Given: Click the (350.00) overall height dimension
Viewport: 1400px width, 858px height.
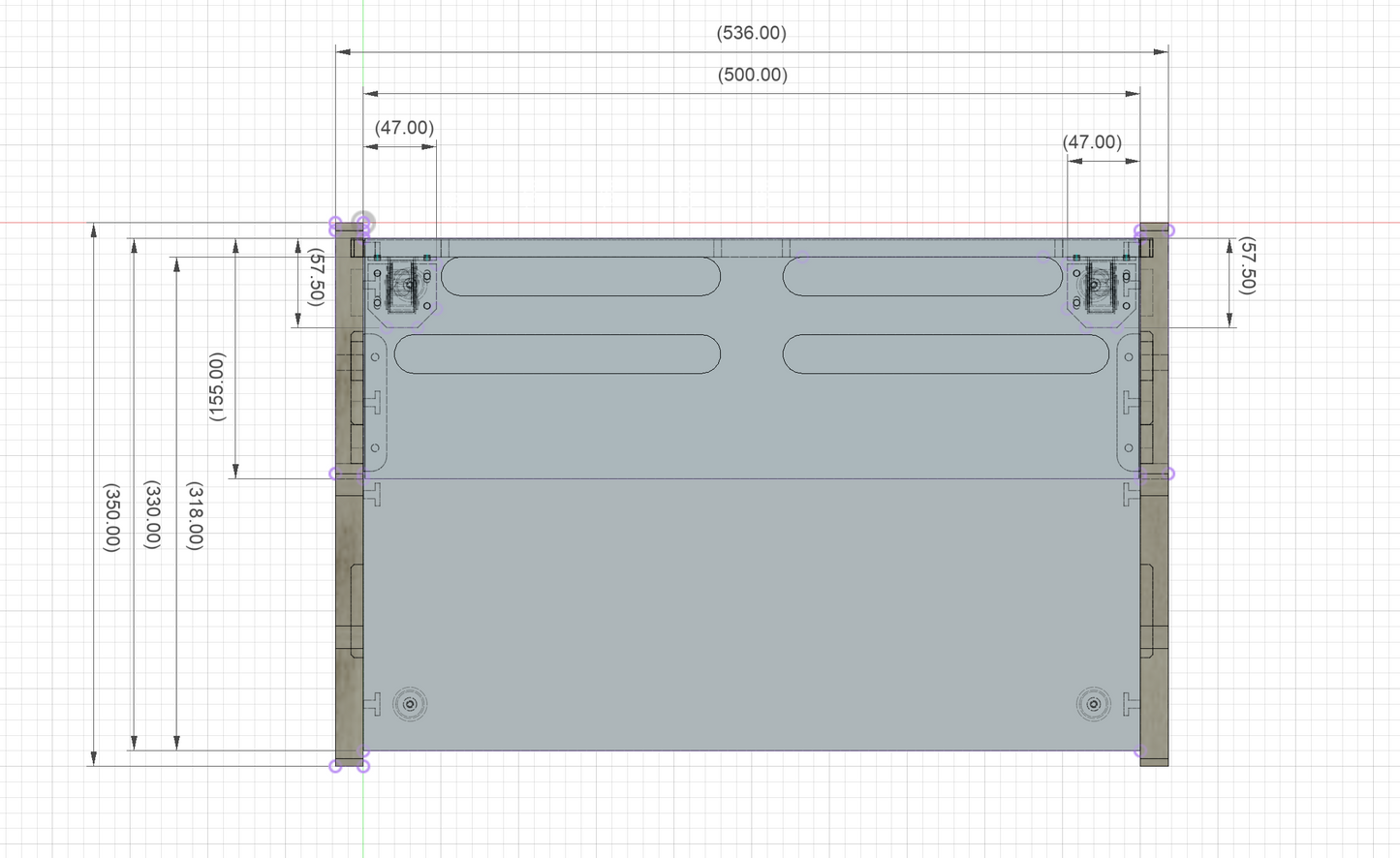Looking at the screenshot, I should point(113,515).
